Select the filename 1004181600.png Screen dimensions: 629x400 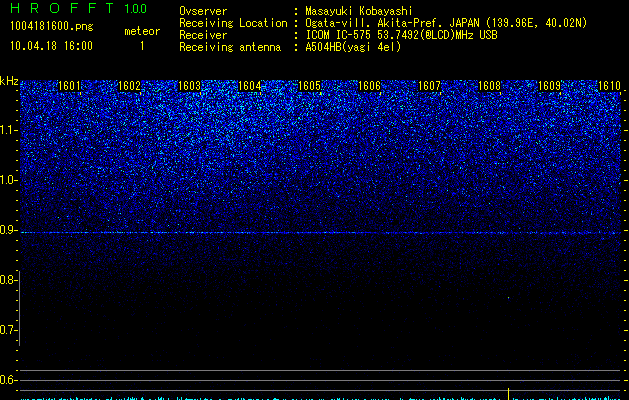pyautogui.click(x=52, y=26)
